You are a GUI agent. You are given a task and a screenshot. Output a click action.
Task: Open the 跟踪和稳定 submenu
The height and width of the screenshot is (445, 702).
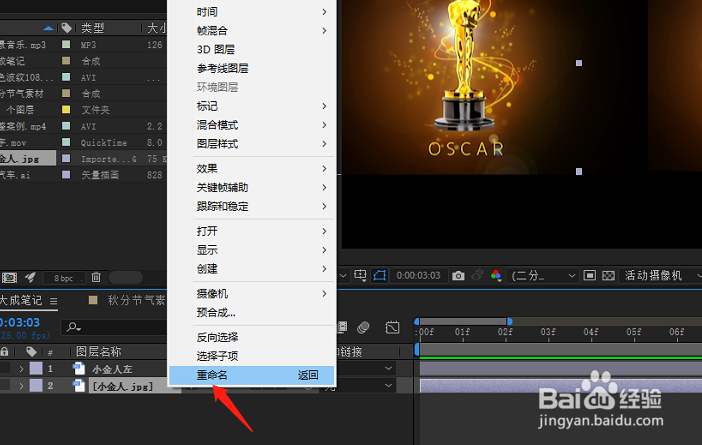(x=252, y=206)
